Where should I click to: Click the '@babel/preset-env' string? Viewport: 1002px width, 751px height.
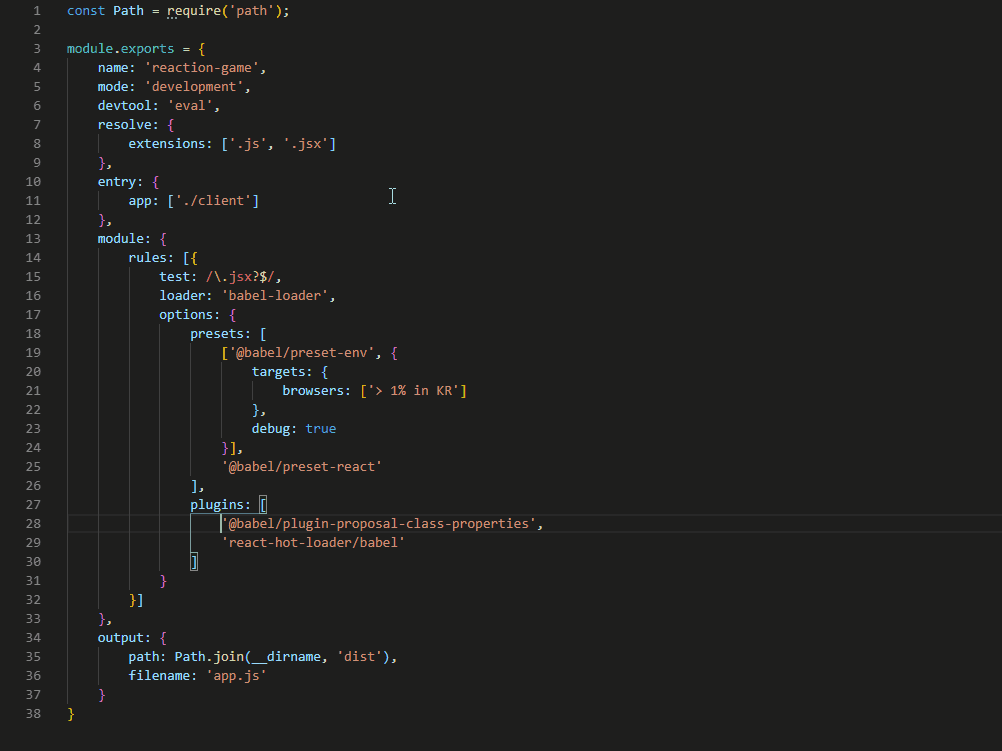point(302,353)
